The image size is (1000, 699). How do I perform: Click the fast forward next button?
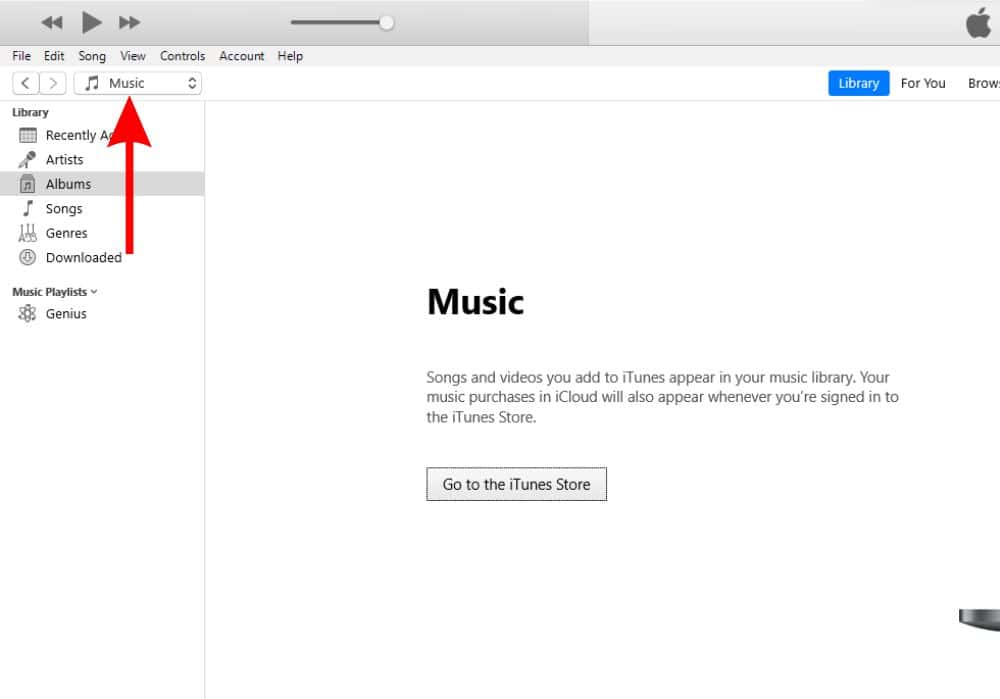129,22
